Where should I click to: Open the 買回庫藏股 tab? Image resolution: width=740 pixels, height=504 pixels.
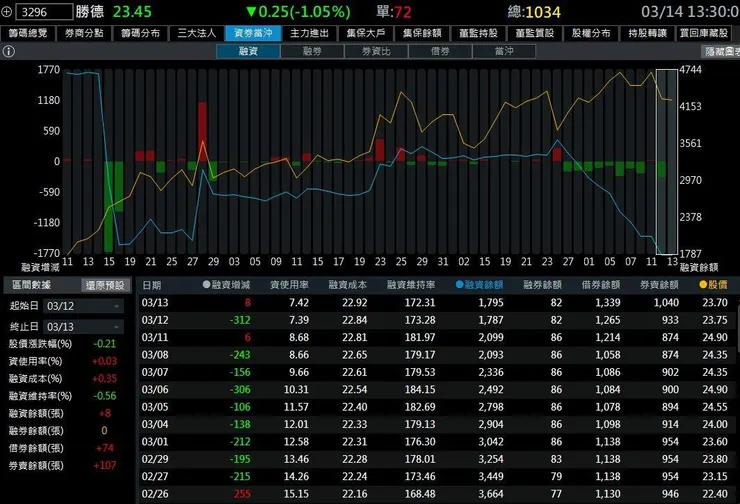(704, 33)
